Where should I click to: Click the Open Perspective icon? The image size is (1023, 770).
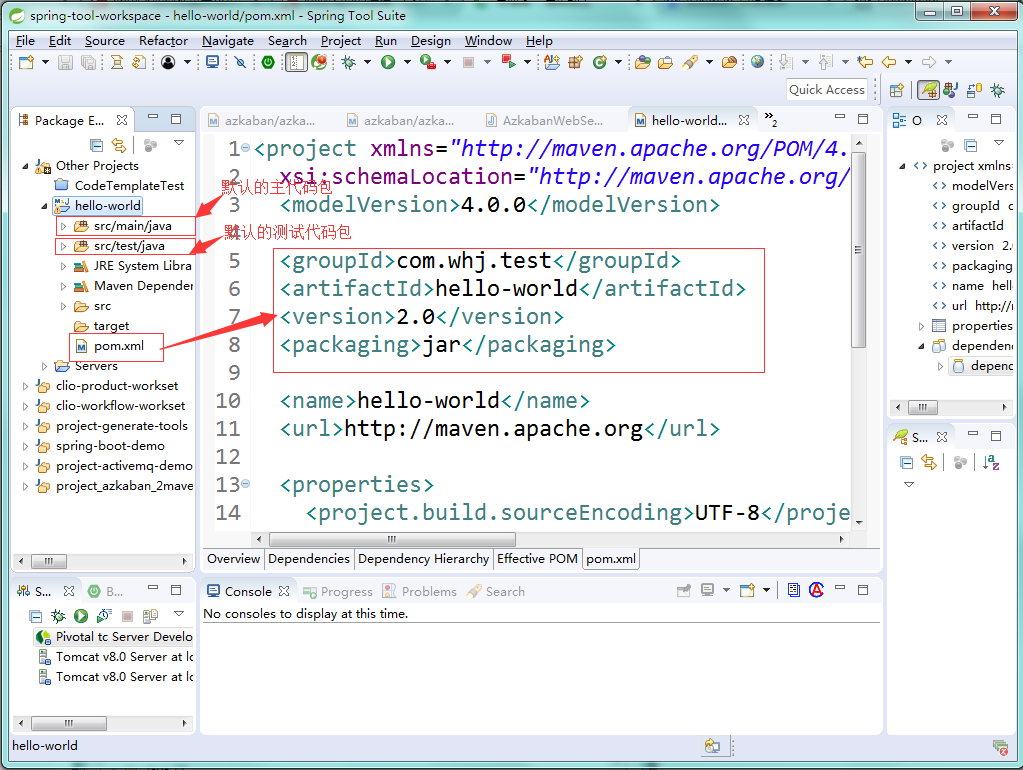pyautogui.click(x=897, y=90)
